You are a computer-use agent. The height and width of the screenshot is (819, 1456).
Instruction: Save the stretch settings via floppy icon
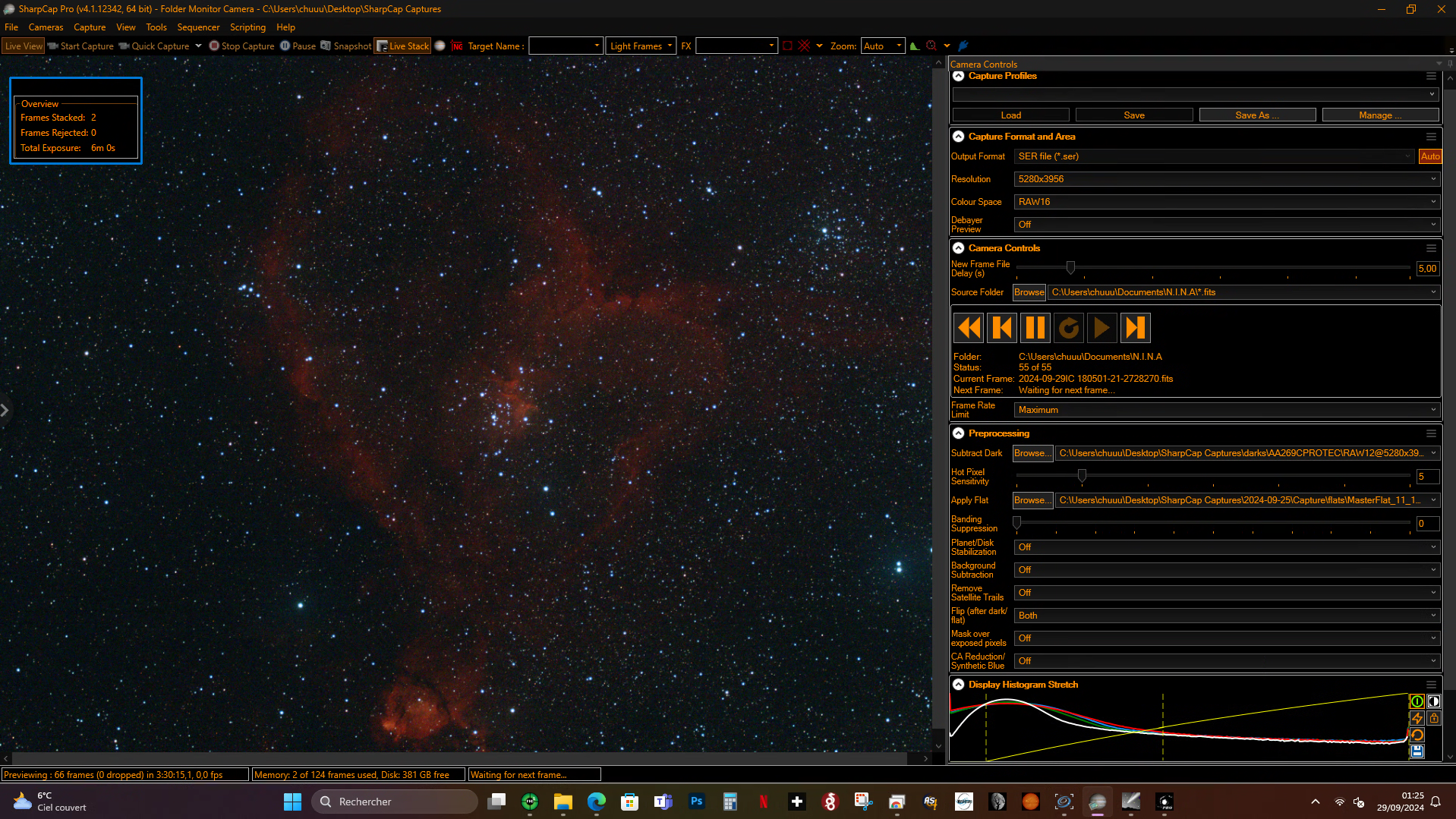pyautogui.click(x=1417, y=751)
